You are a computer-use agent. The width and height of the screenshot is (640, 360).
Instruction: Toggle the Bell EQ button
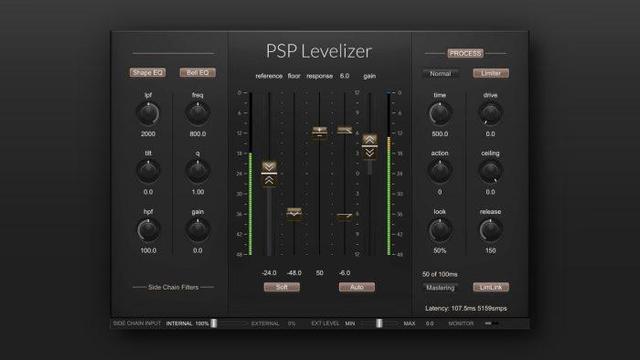tap(198, 73)
